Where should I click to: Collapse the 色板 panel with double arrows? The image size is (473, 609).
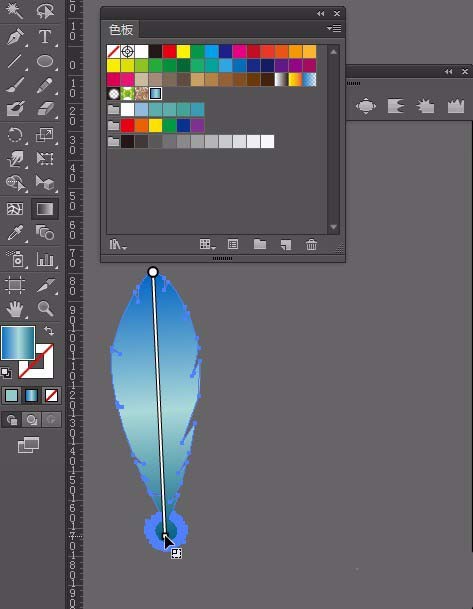pyautogui.click(x=320, y=13)
